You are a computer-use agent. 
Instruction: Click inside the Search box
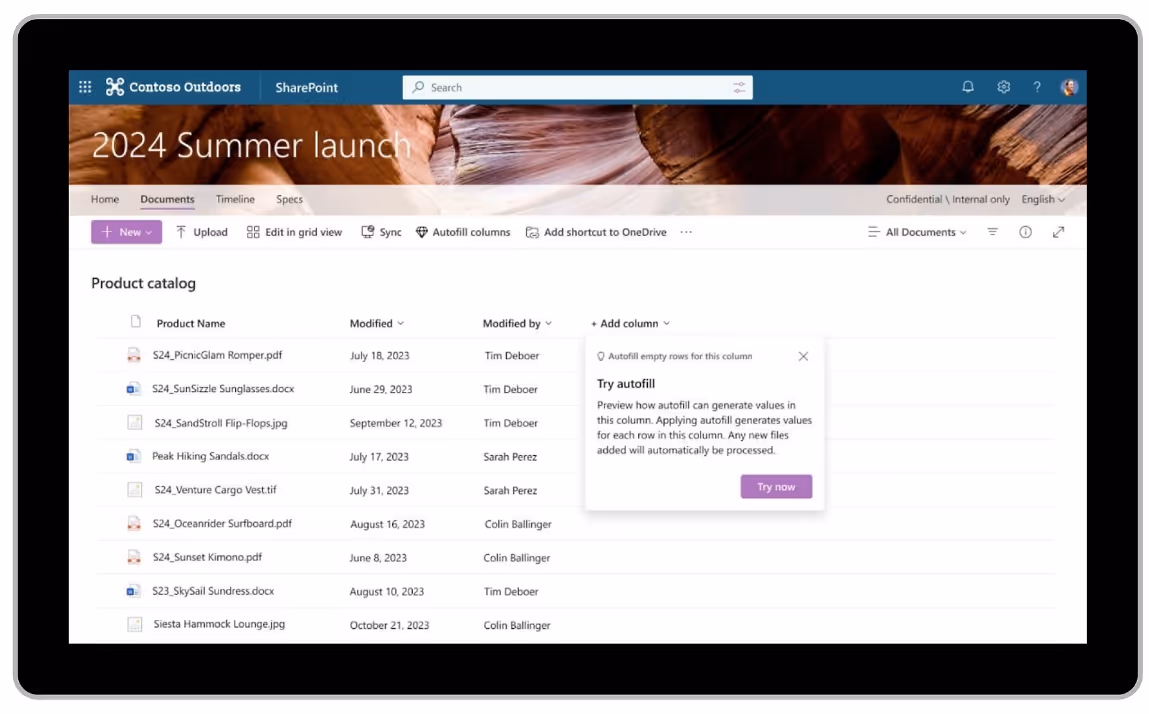click(577, 87)
